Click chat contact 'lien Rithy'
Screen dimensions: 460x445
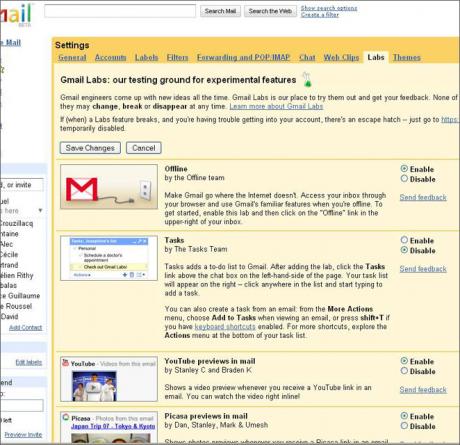(x=17, y=275)
